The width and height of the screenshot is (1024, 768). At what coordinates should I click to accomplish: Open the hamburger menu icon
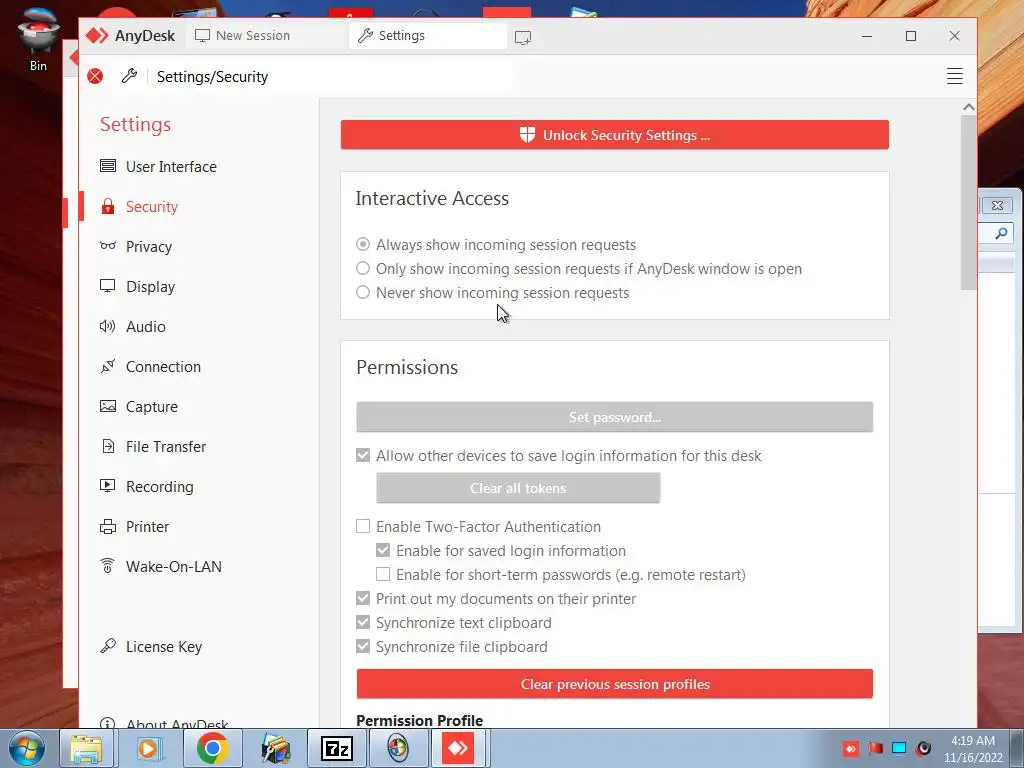coord(955,76)
